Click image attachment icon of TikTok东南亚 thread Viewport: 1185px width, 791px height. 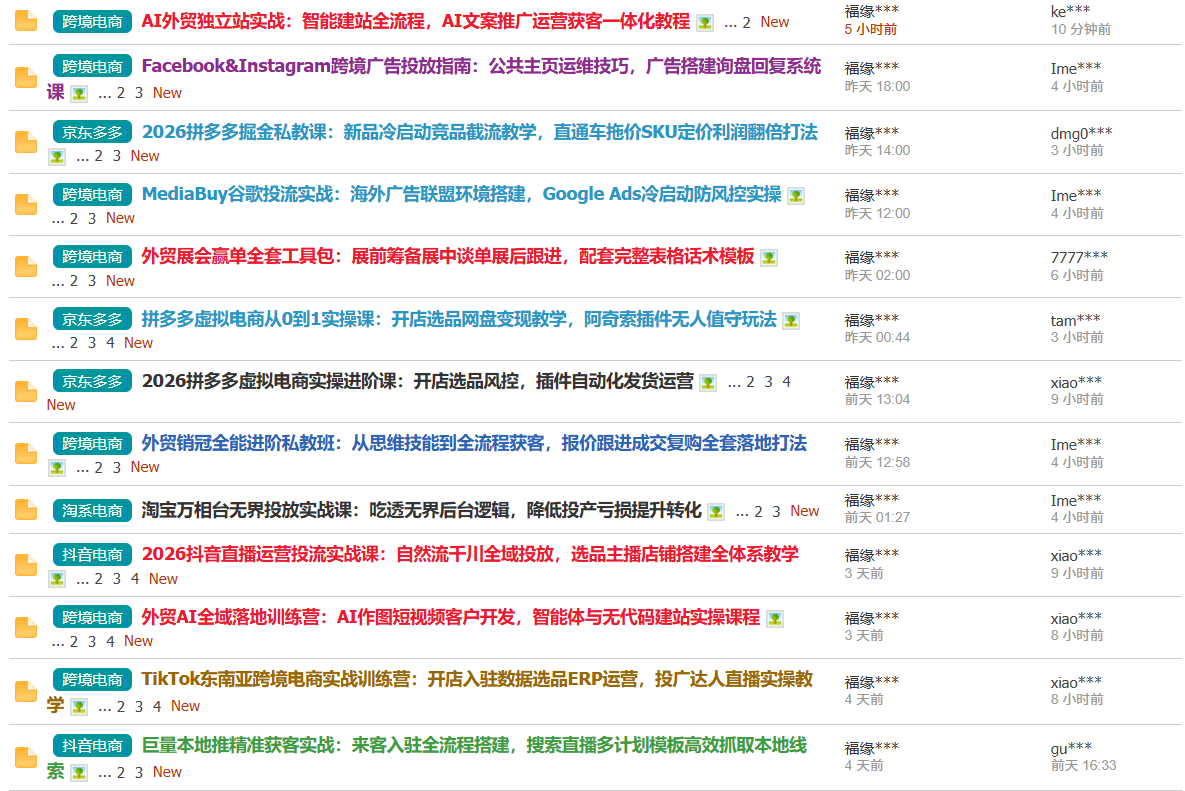coord(79,707)
